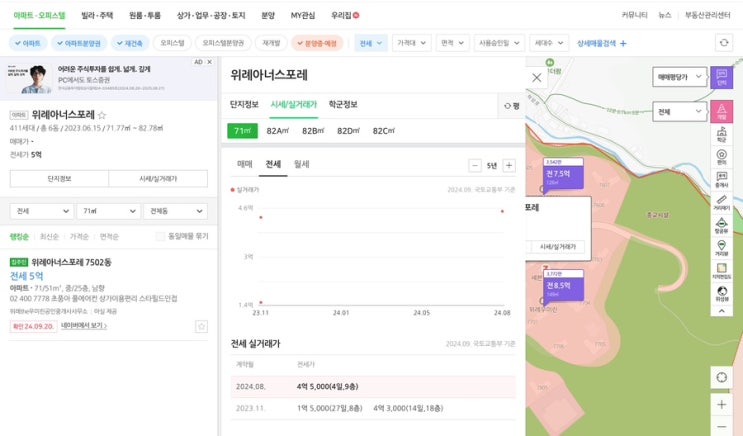Select the 거리재기 distance measure tool
The height and width of the screenshot is (436, 743).
click(x=721, y=202)
